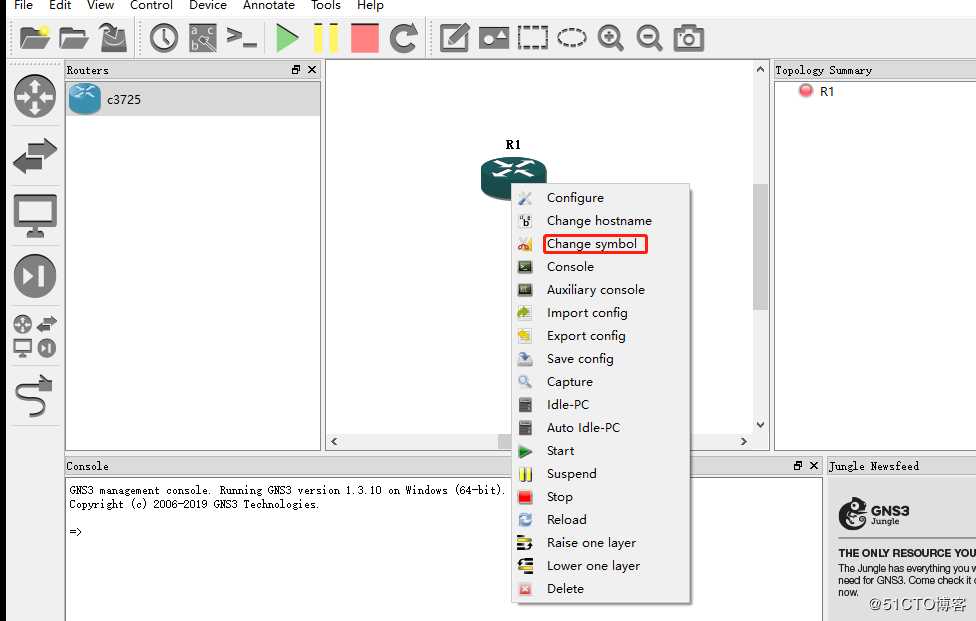Viewport: 976px width, 621px height.
Task: Choose Import config menu entry
Action: click(601, 313)
